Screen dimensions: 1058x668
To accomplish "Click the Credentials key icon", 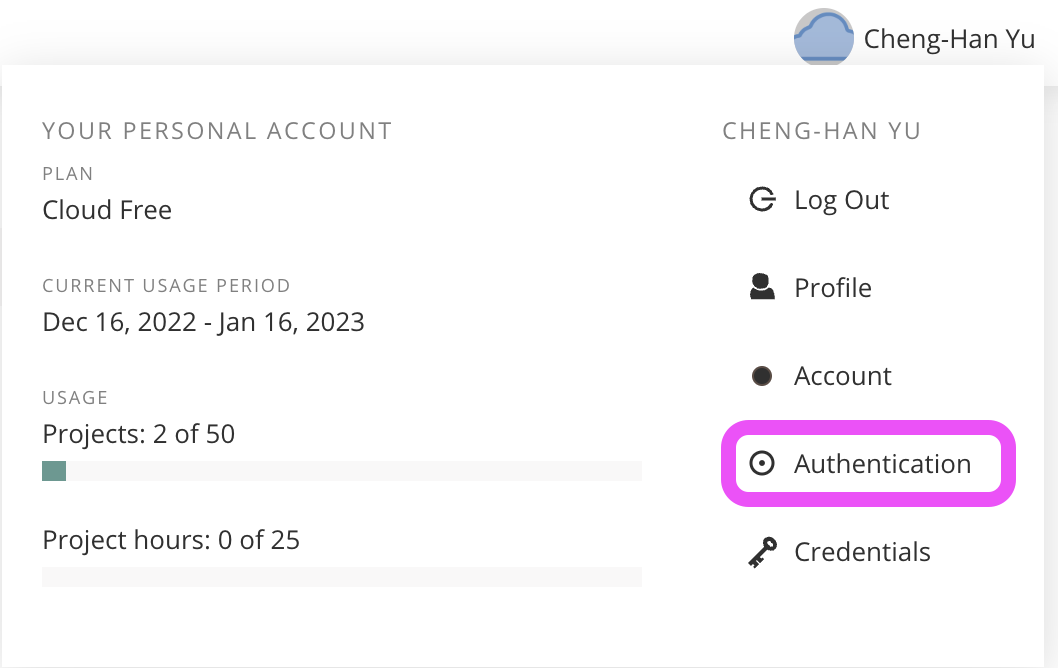I will point(762,552).
